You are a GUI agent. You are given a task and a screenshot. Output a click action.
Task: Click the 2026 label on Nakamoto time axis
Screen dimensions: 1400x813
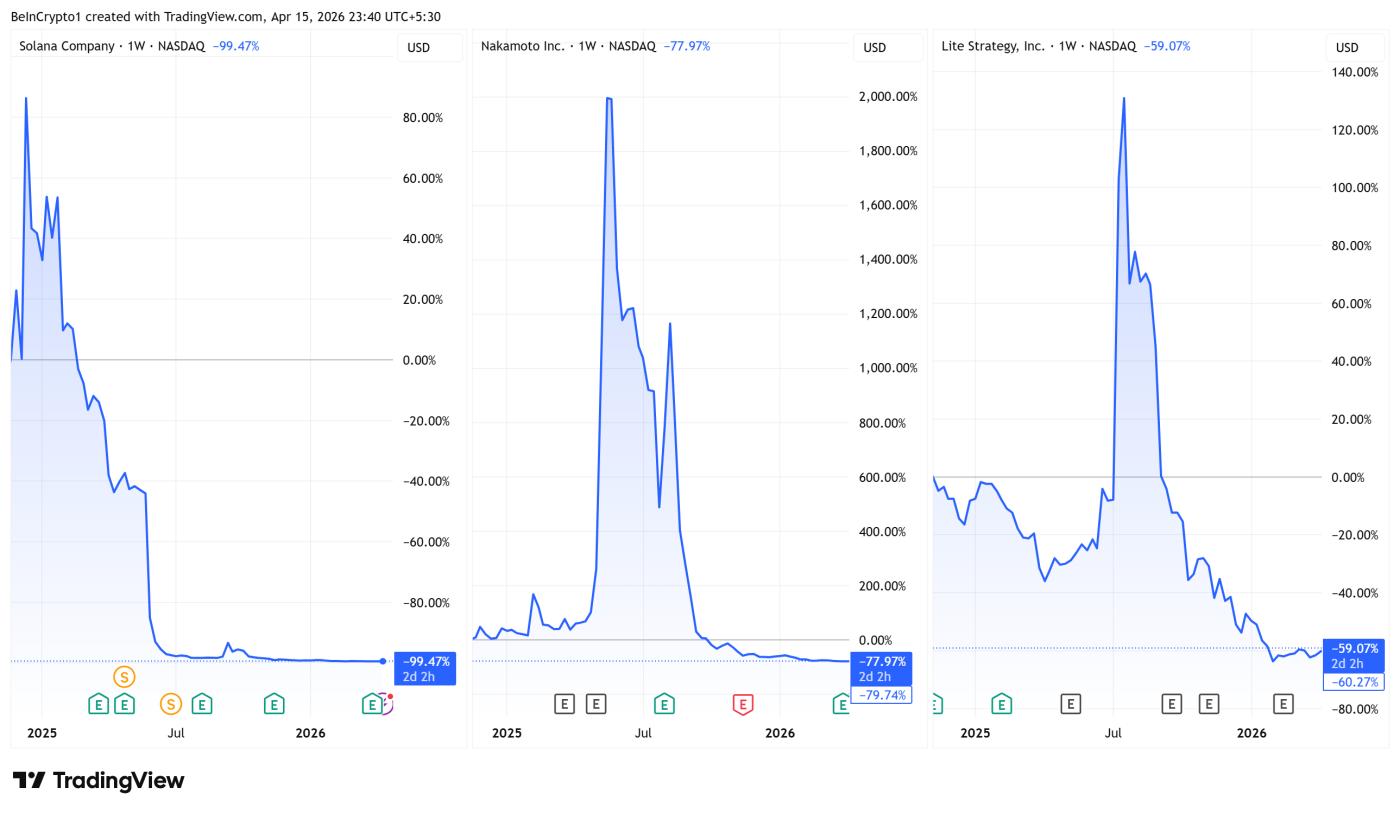click(780, 733)
